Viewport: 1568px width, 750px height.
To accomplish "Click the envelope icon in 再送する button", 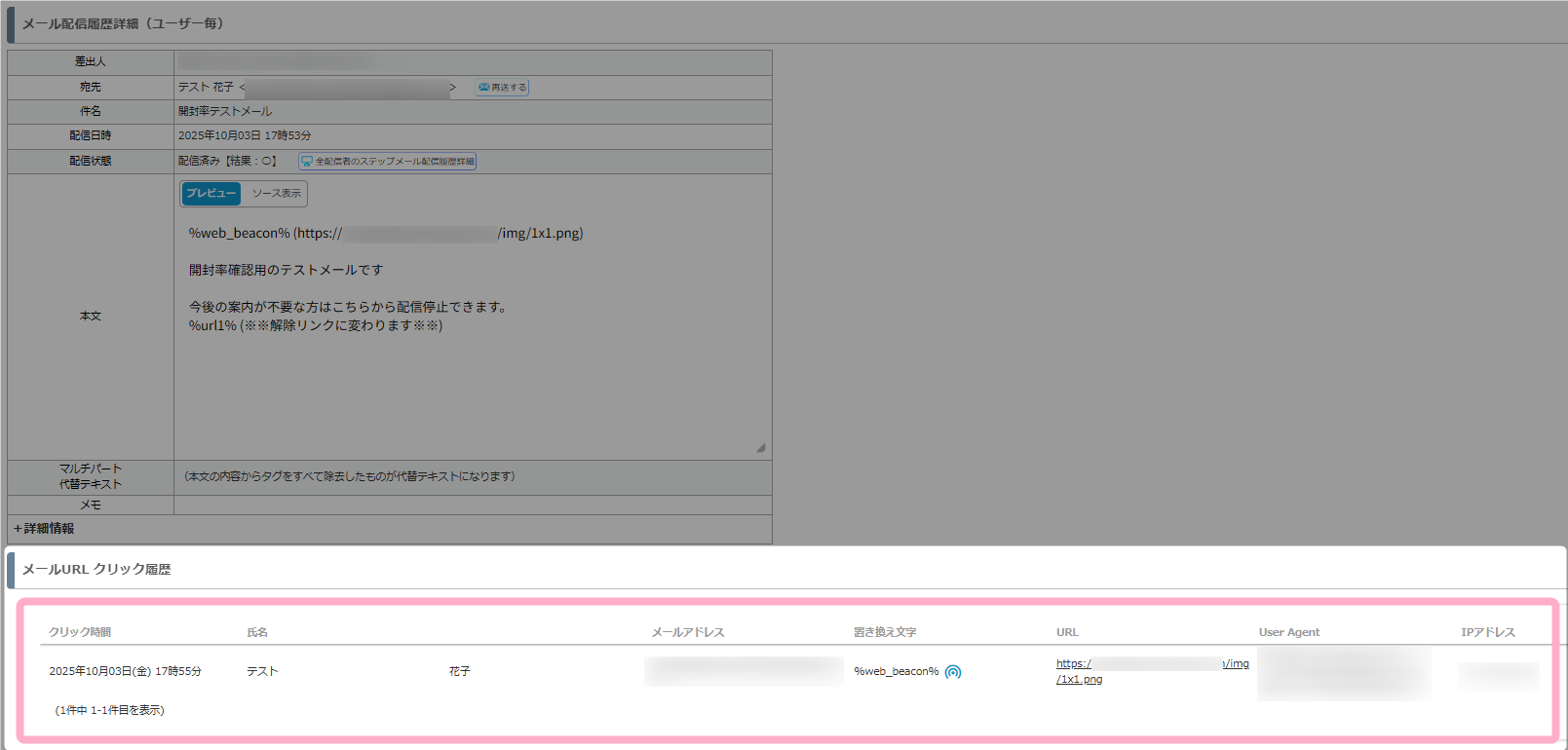I will point(483,88).
